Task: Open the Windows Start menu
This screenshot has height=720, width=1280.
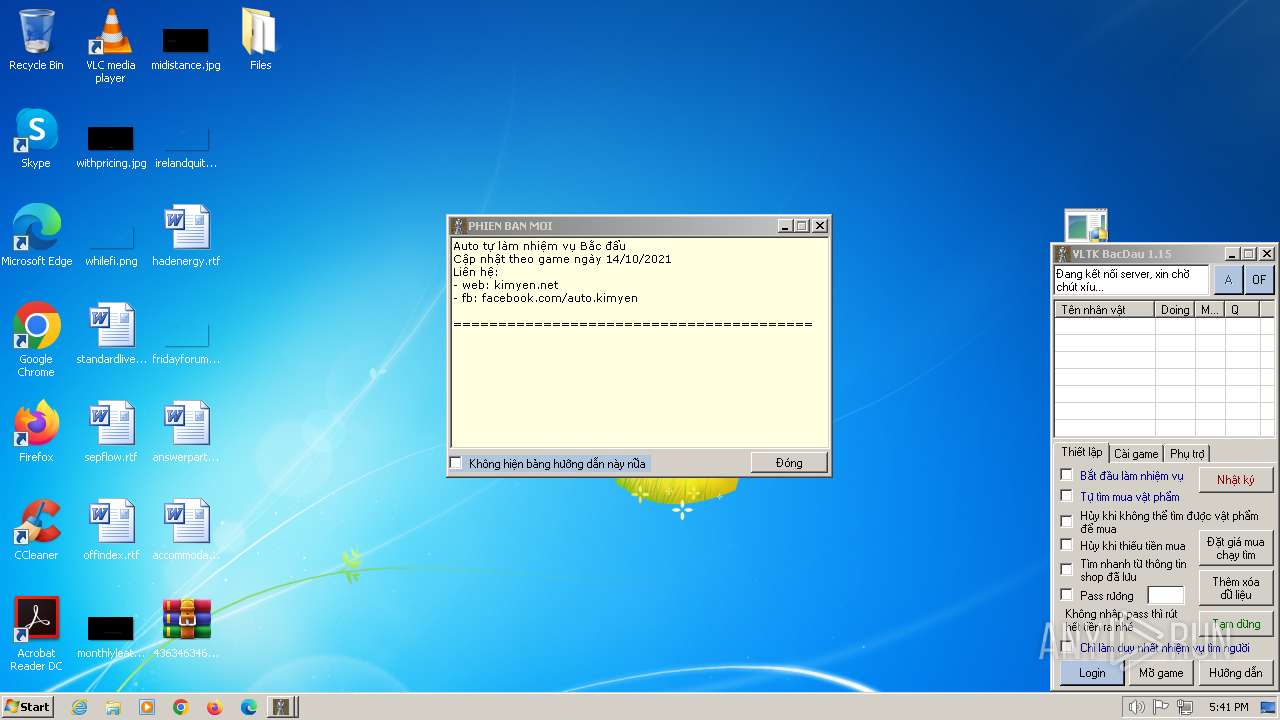Action: click(27, 707)
